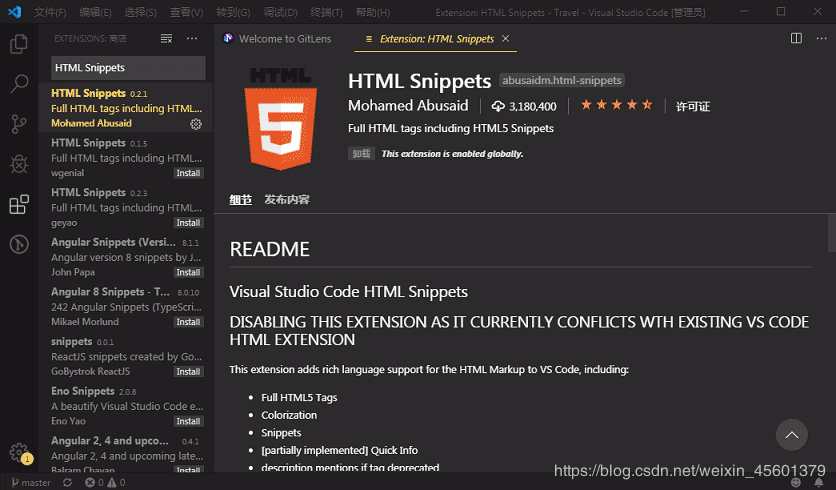
Task: Open the Search view in activity bar
Action: click(18, 84)
